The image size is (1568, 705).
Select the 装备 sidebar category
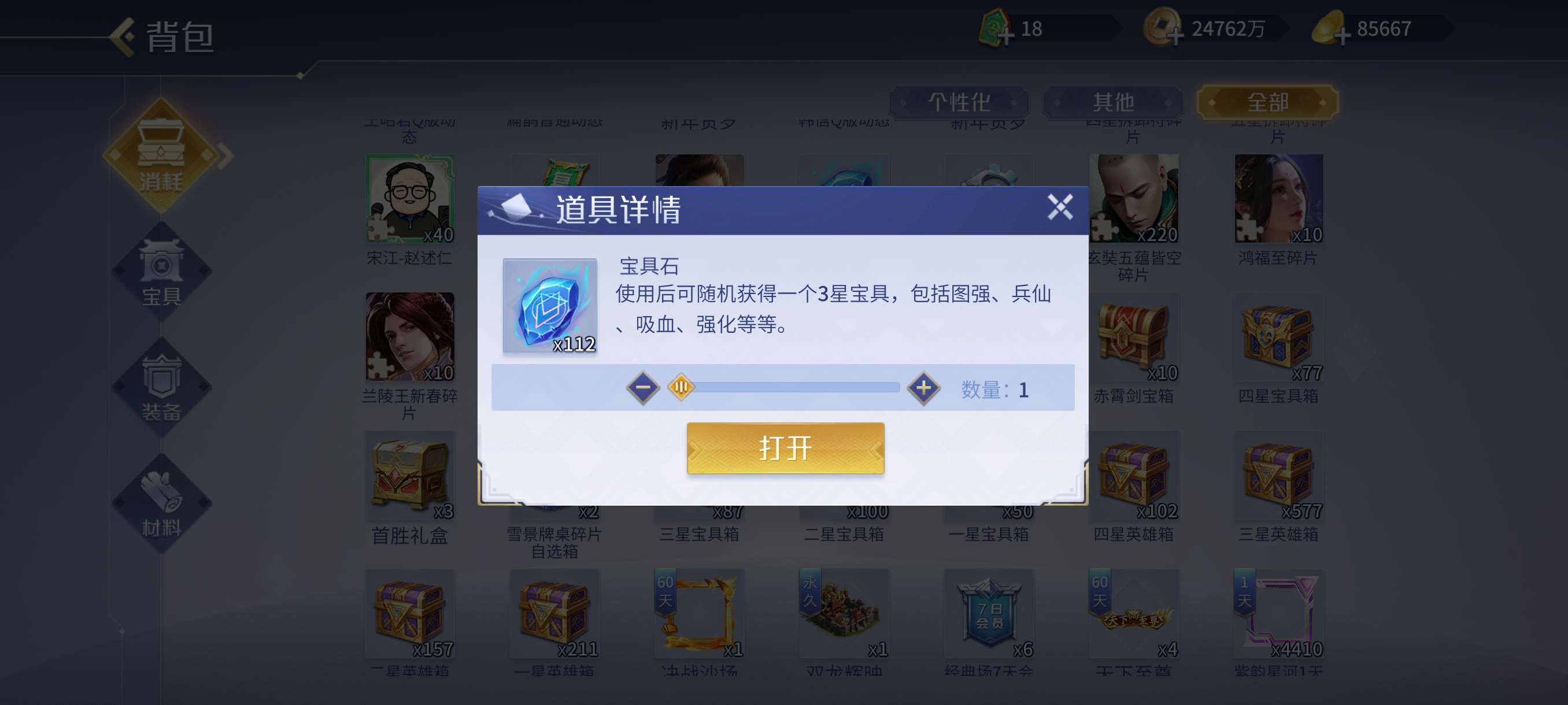tap(161, 387)
